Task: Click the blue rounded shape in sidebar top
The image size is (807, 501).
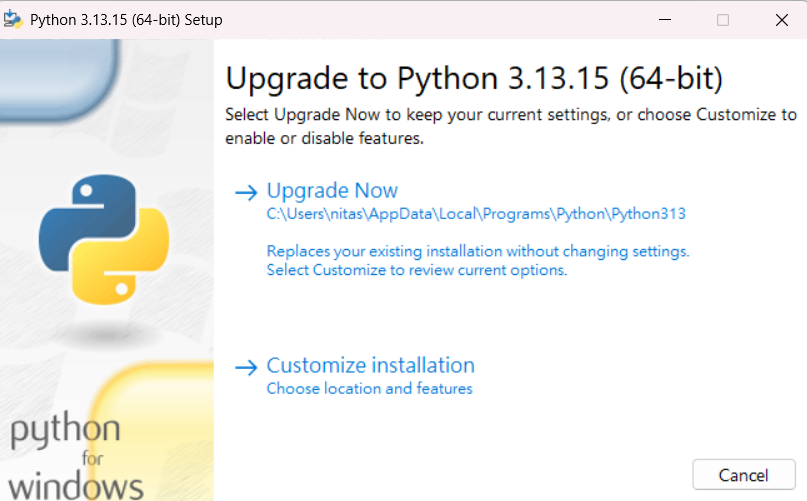Action: pos(59,80)
